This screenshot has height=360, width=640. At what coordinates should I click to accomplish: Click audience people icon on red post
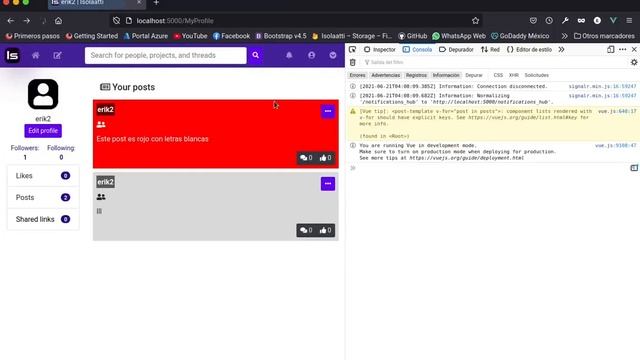[101, 124]
